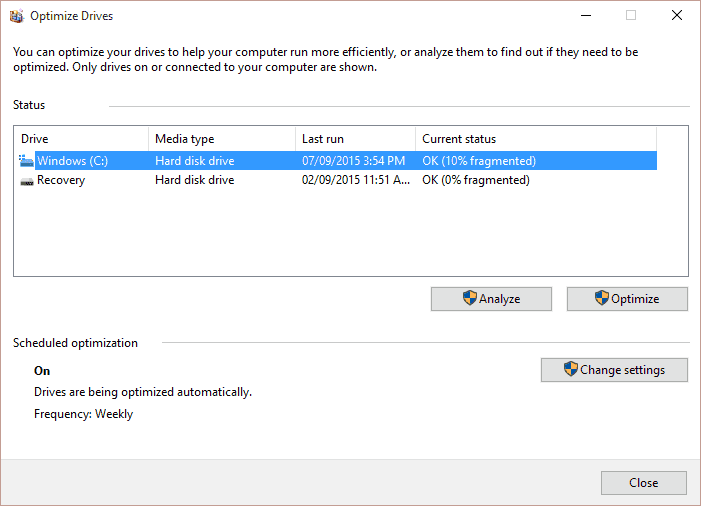Click the Optimize Drives title bar icon
Viewport: 701px width, 506px height.
click(x=17, y=16)
